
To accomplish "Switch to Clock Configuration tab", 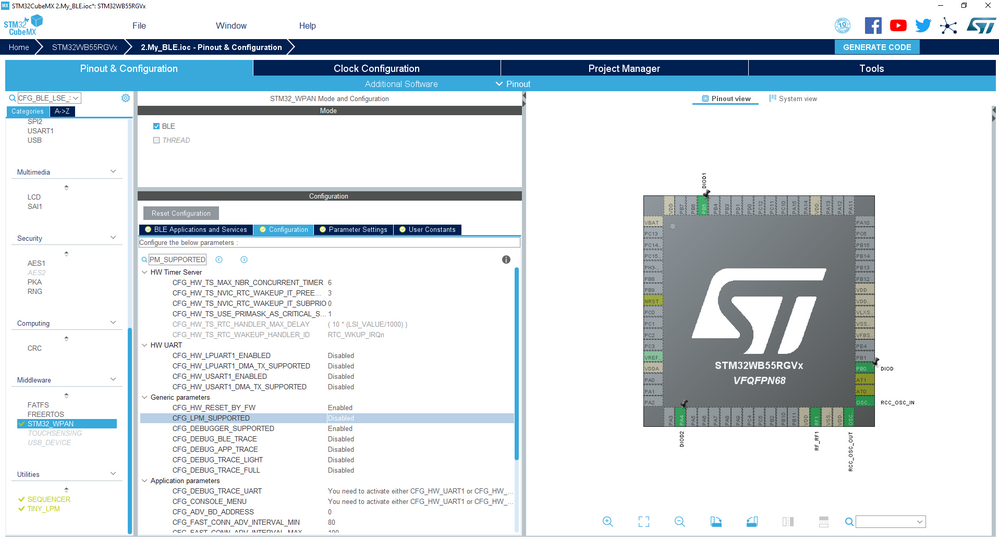I will [377, 68].
